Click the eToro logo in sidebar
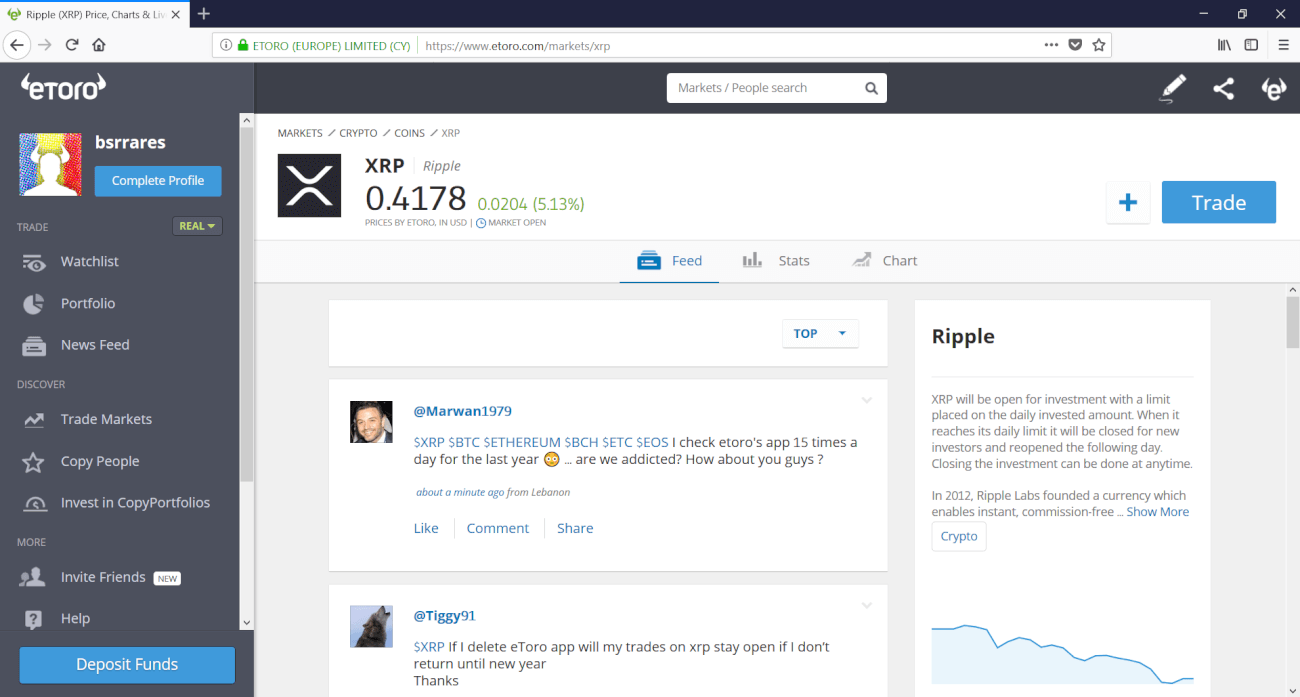Viewport: 1300px width, 697px height. click(63, 87)
